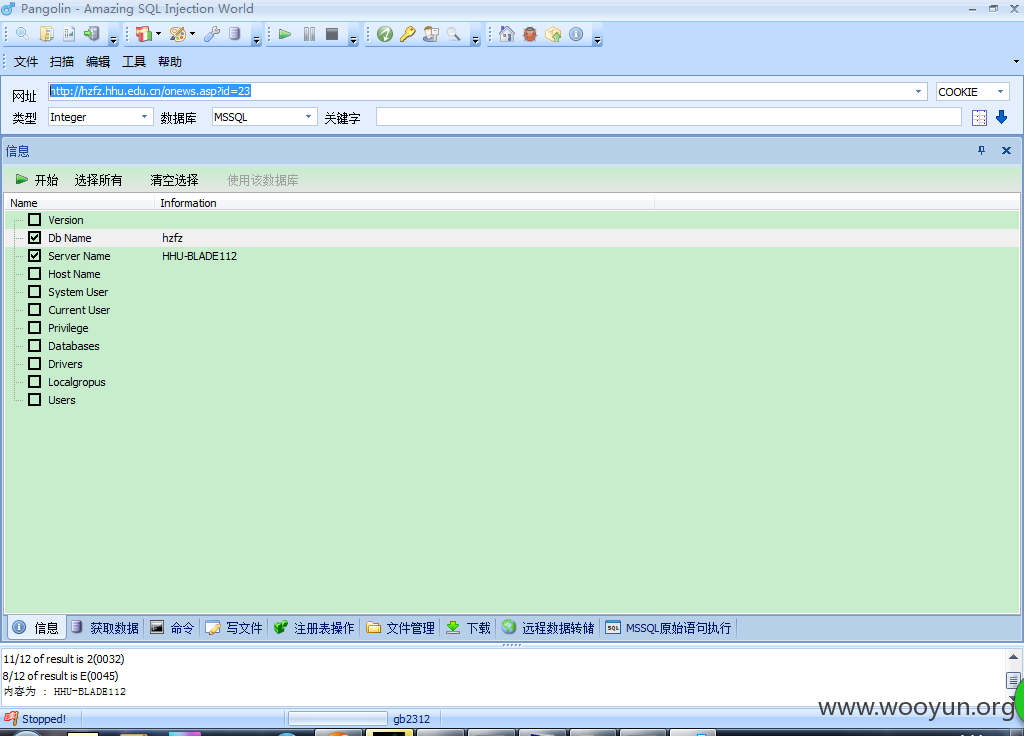Expand the language flag dropdown arrow
This screenshot has width=1024, height=736.
click(x=158, y=34)
